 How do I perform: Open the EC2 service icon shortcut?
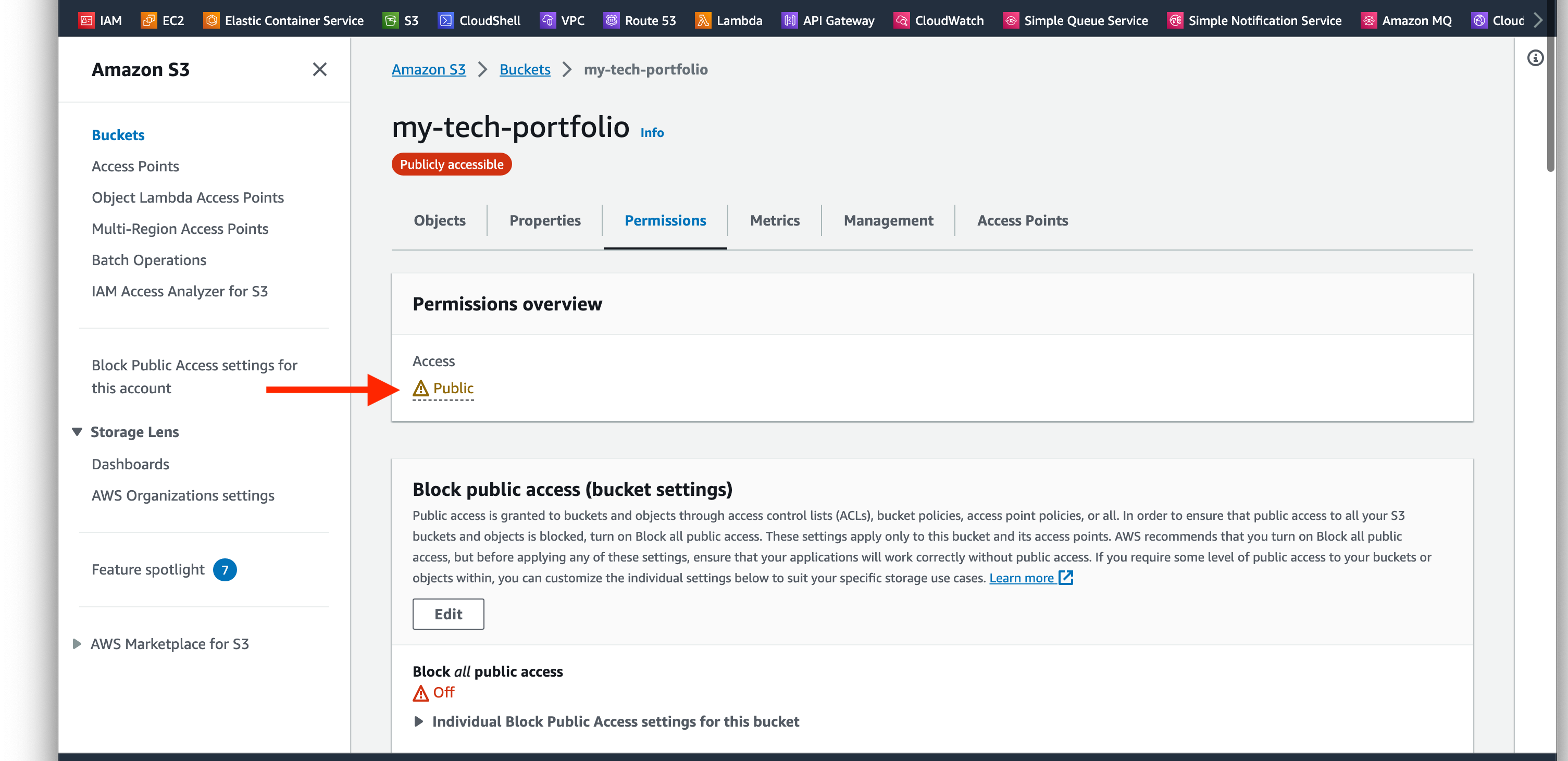(x=148, y=20)
